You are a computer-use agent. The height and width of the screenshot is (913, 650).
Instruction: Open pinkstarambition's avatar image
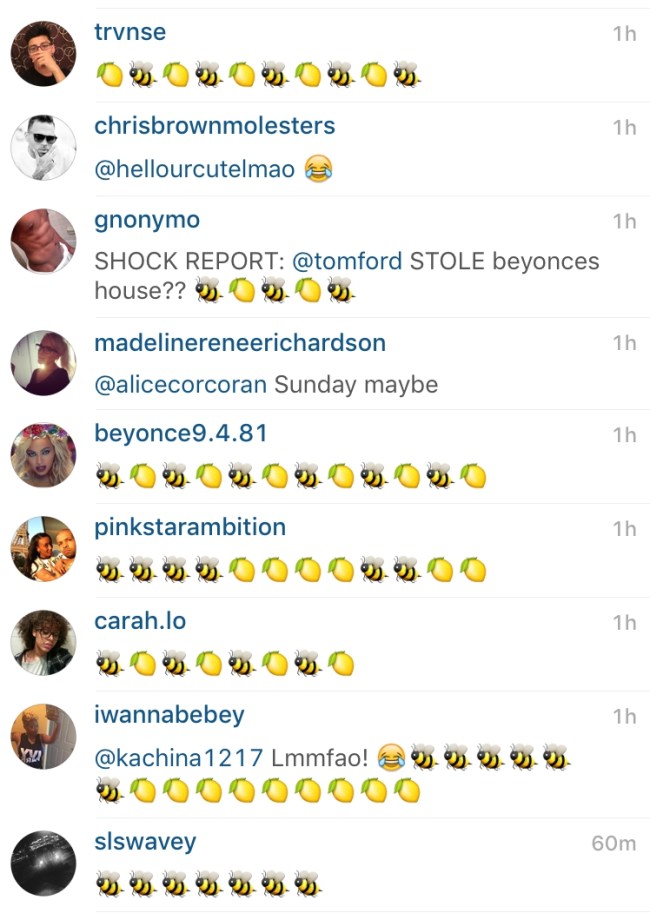click(x=43, y=548)
